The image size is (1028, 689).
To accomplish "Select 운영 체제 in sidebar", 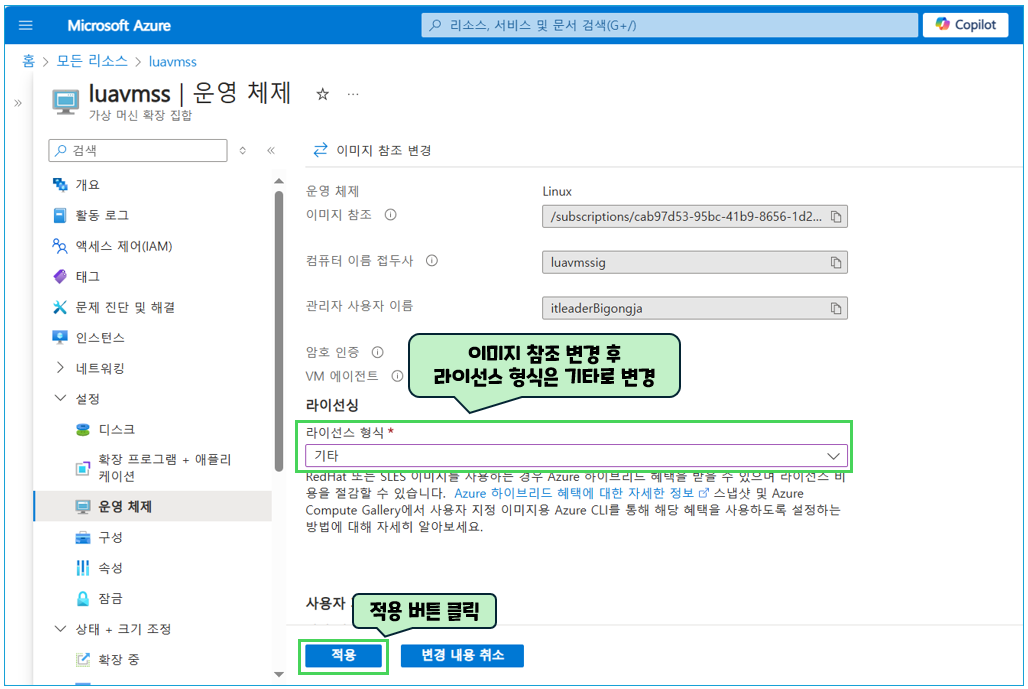I will [x=153, y=507].
